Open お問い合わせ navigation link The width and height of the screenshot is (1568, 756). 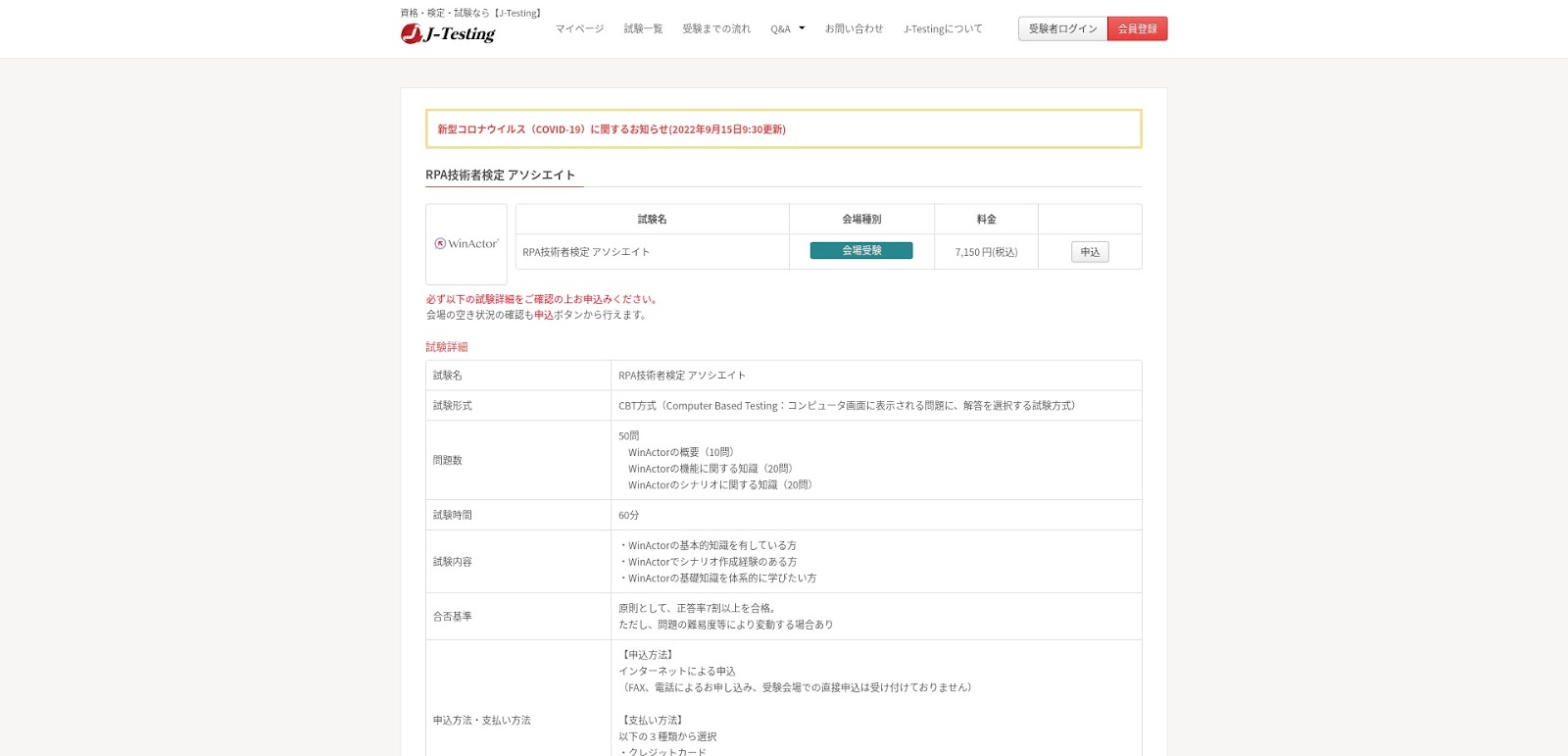pyautogui.click(x=854, y=29)
